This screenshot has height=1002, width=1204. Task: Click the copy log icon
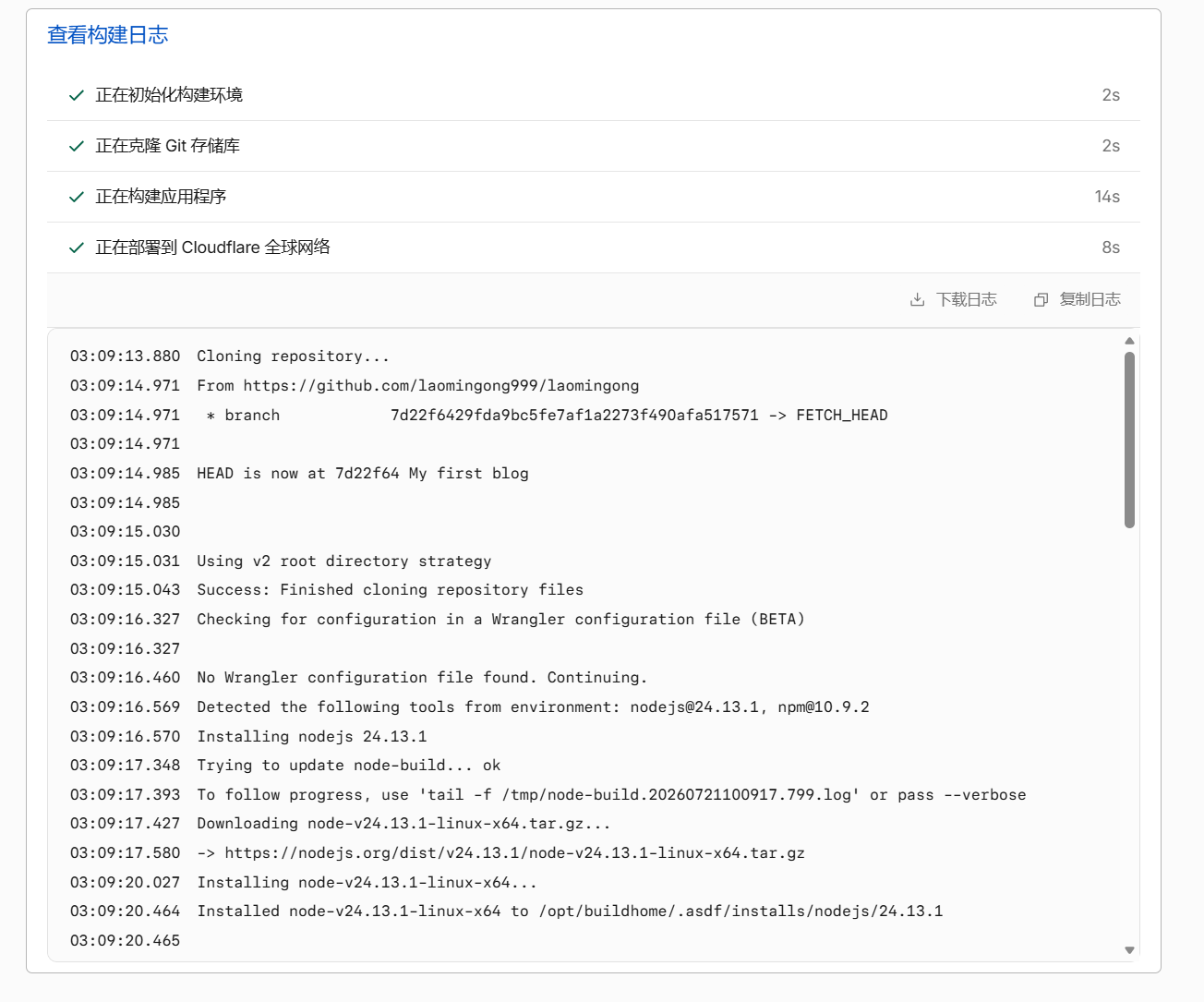coord(1041,299)
